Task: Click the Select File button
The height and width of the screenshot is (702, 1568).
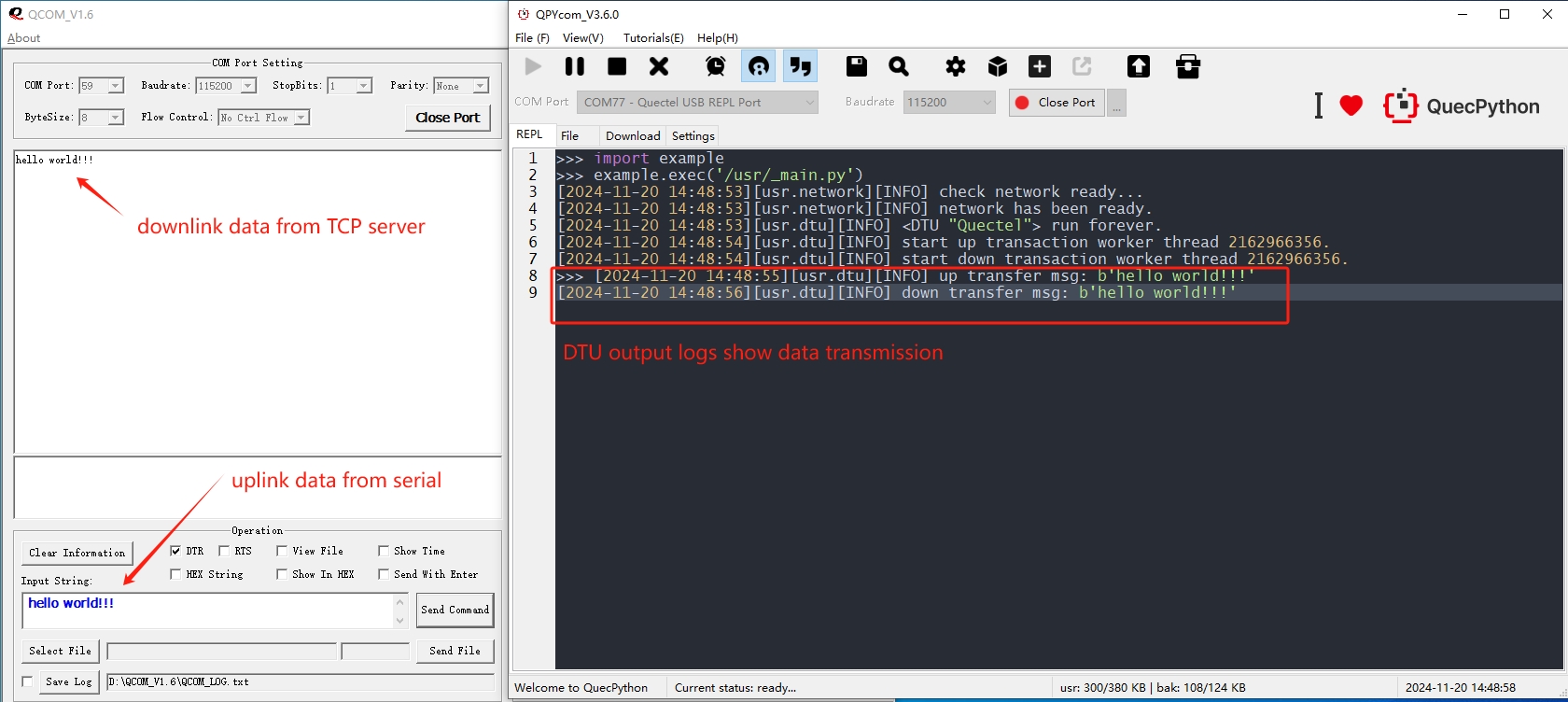Action: coord(60,651)
